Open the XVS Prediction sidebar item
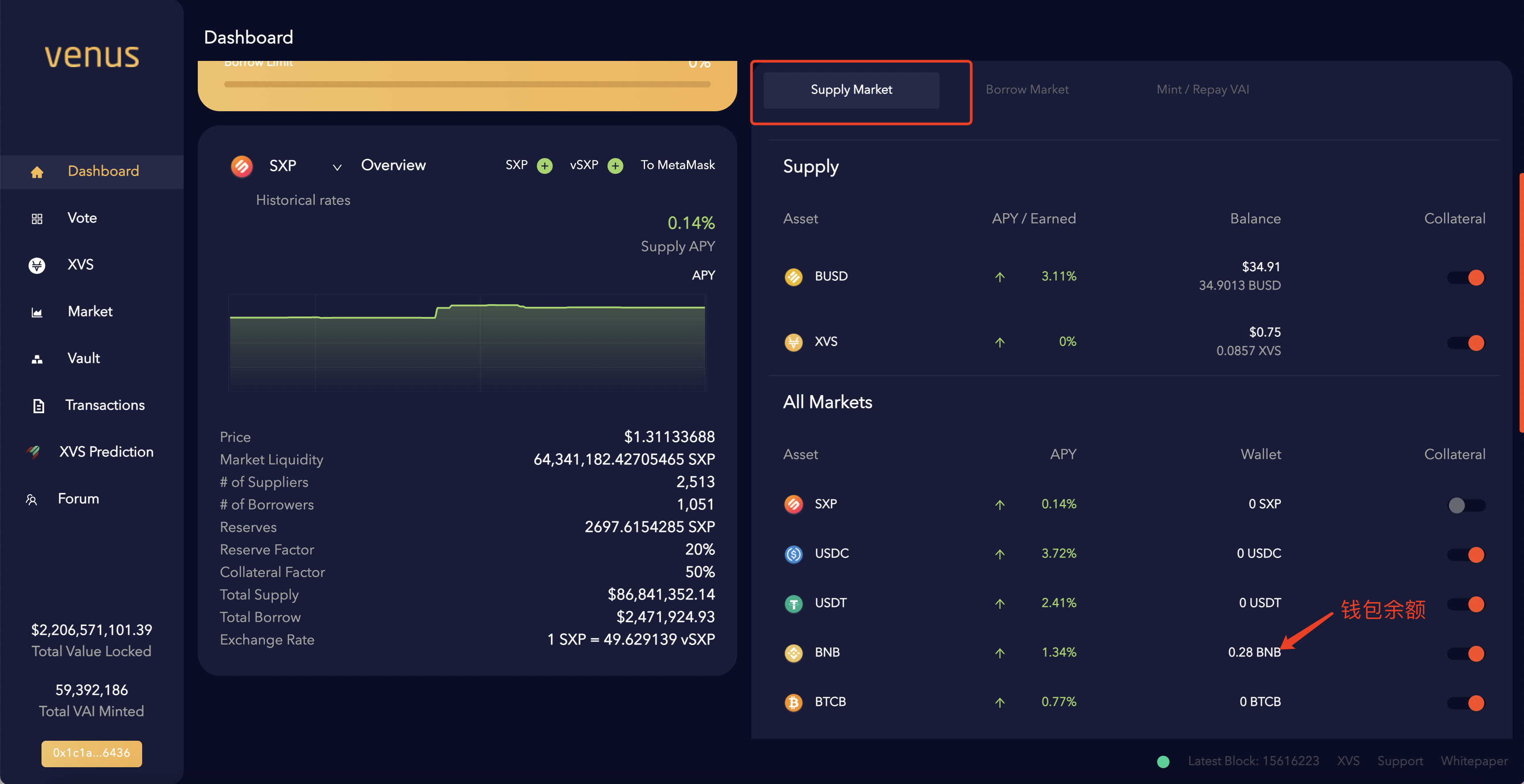The height and width of the screenshot is (784, 1524). [x=106, y=452]
